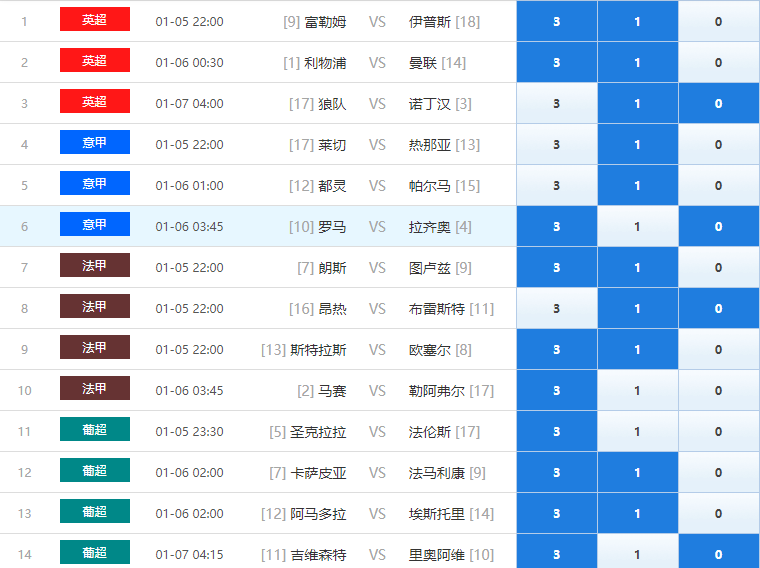
Task: Select kickoff time 01-06 00:30
Action: click(190, 63)
